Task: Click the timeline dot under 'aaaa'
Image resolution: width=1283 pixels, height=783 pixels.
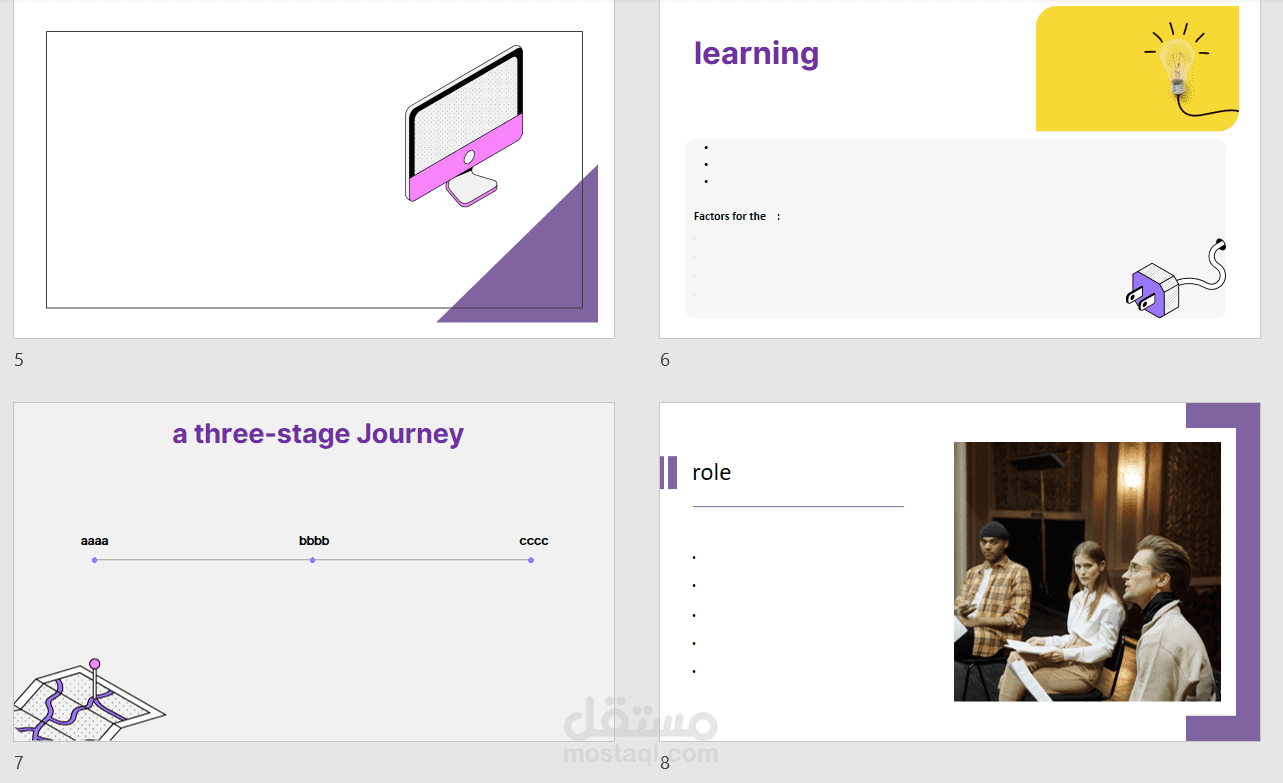Action: pos(94,560)
